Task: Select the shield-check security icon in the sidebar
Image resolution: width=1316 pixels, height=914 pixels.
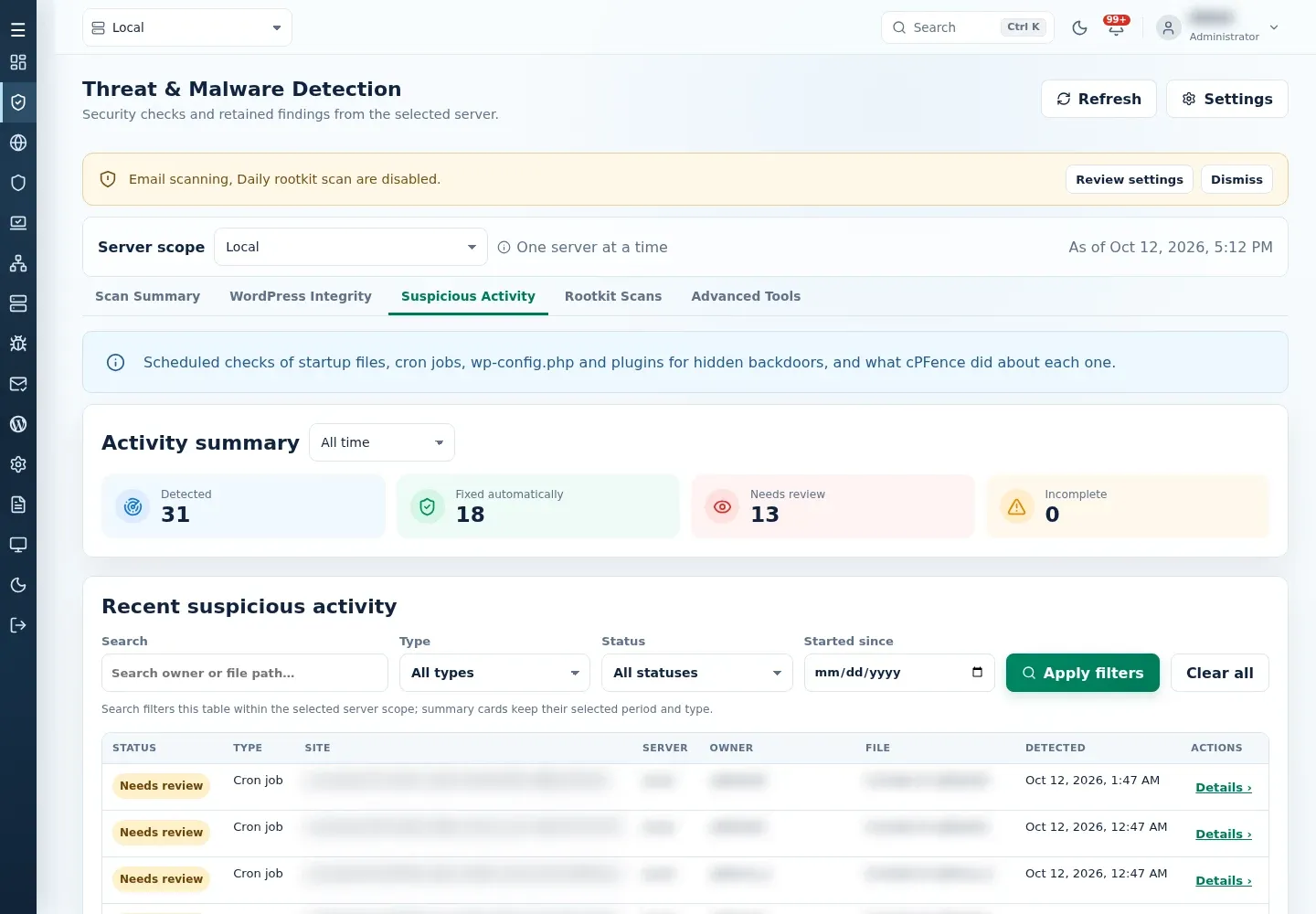Action: pyautogui.click(x=18, y=102)
